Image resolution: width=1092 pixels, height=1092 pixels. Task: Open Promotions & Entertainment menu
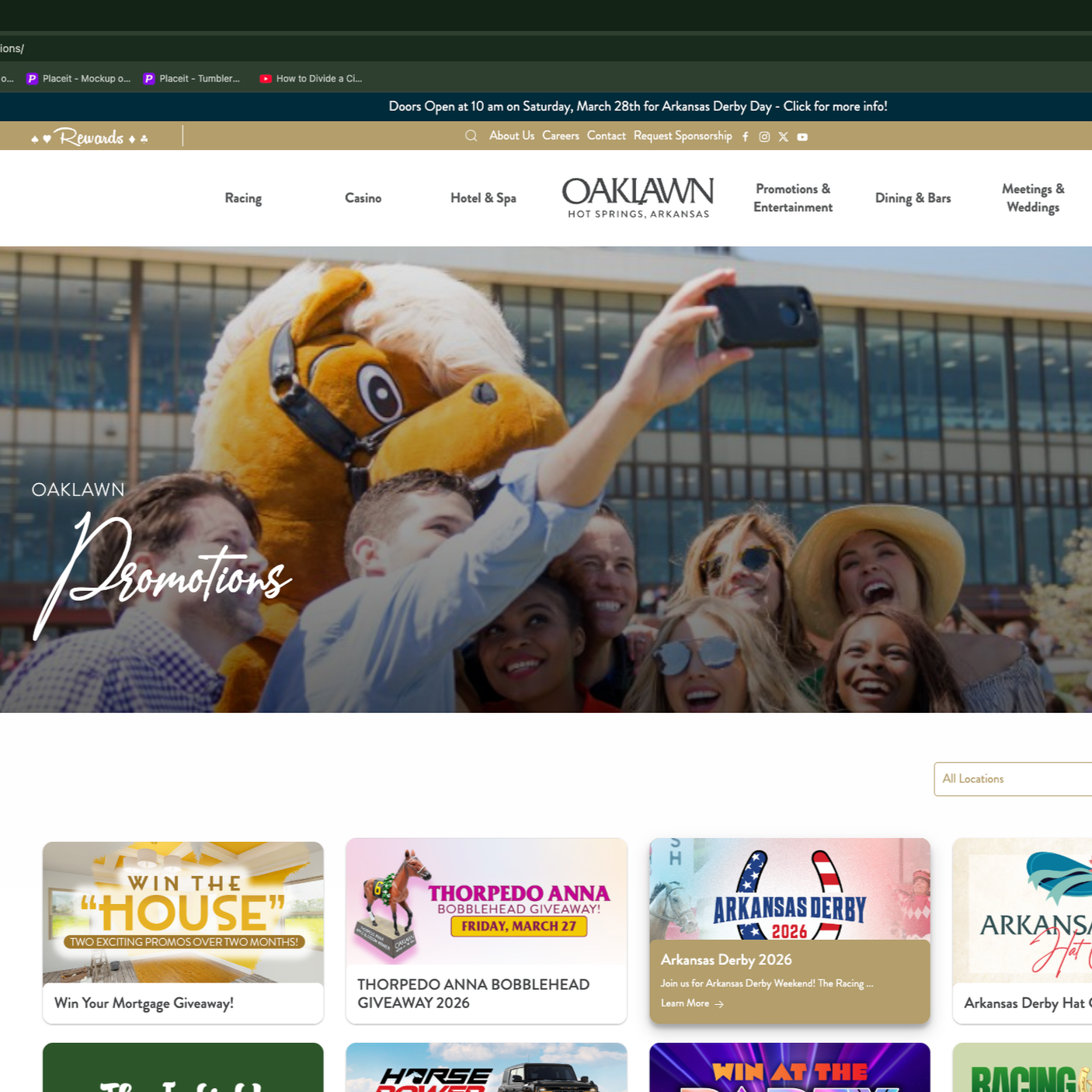point(793,198)
